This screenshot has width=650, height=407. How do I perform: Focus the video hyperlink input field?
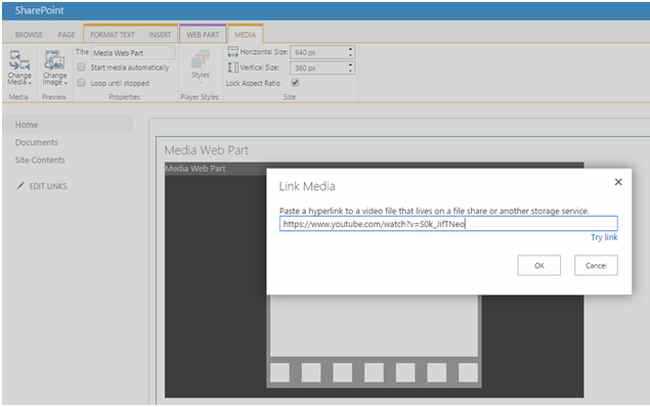coord(449,224)
